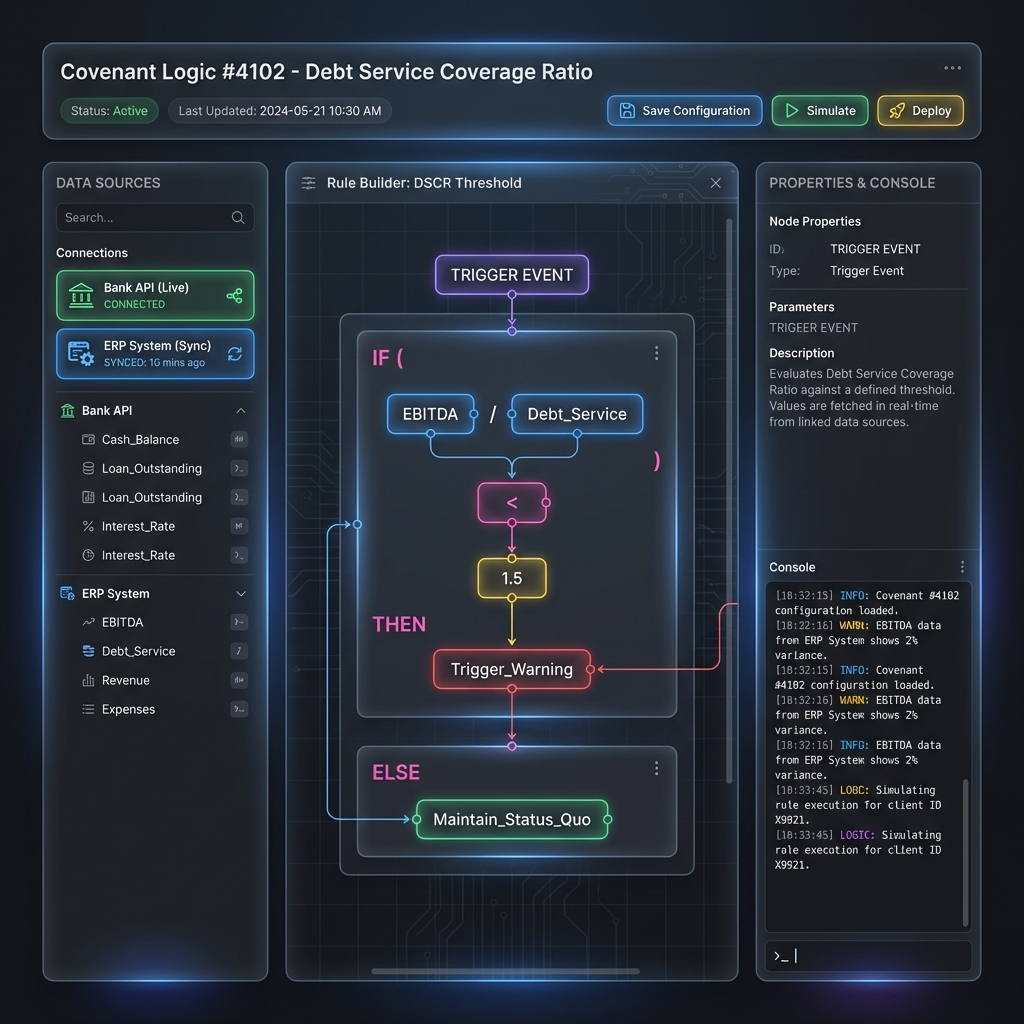The image size is (1024, 1024).
Task: Run the Simulate button
Action: click(x=820, y=110)
